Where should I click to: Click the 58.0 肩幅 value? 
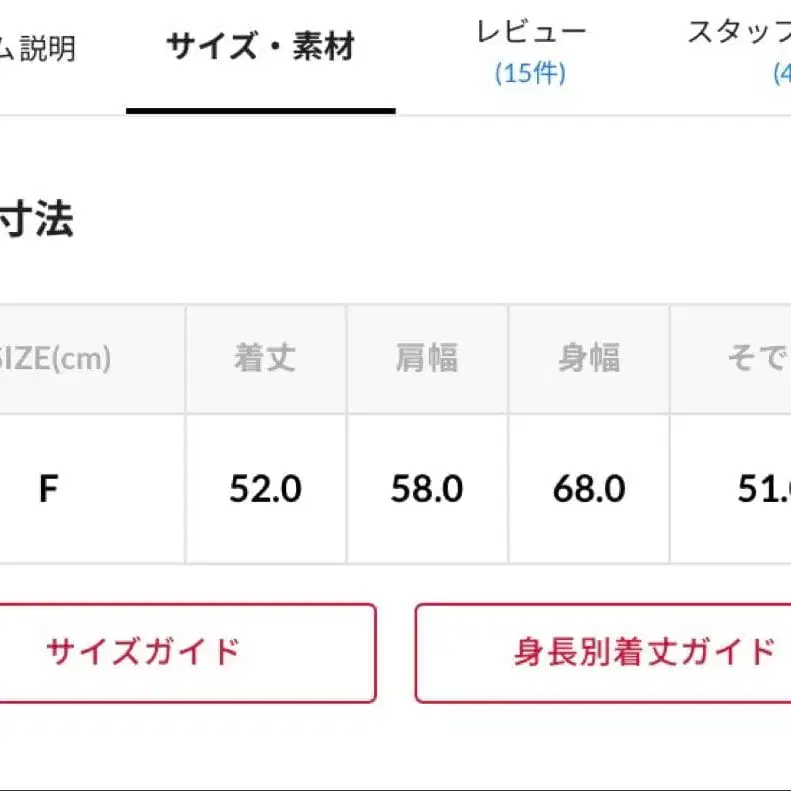coord(427,489)
